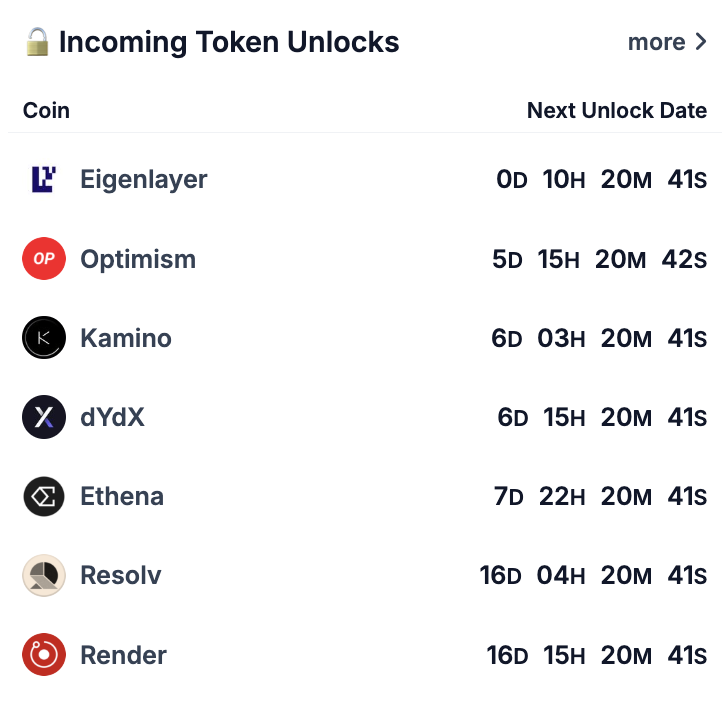Click the dYdX coin logo
Image resolution: width=726 pixels, height=712 pixels.
click(44, 417)
